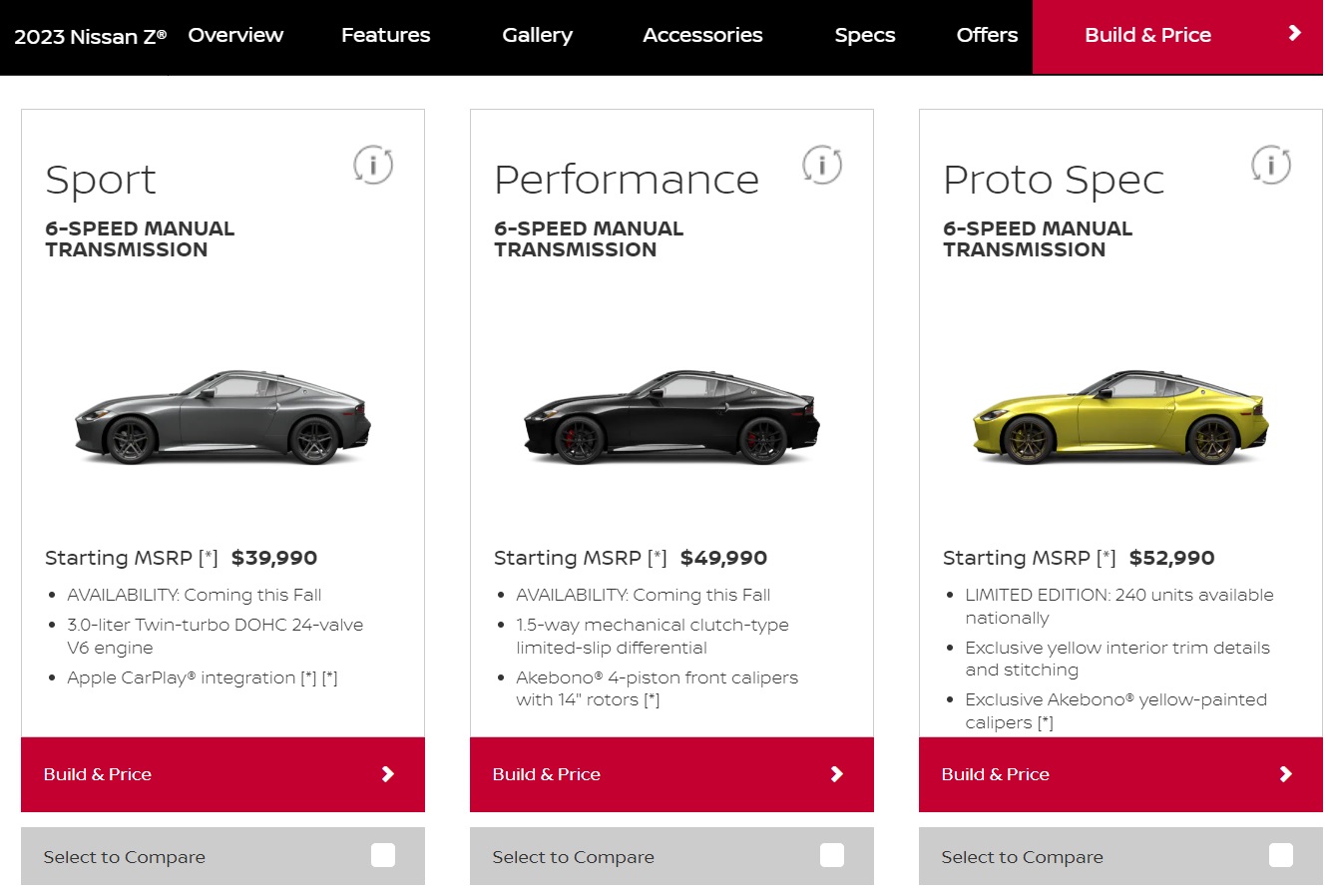This screenshot has width=1329, height=896.
Task: Open the info icon on the Sport card
Action: click(373, 165)
